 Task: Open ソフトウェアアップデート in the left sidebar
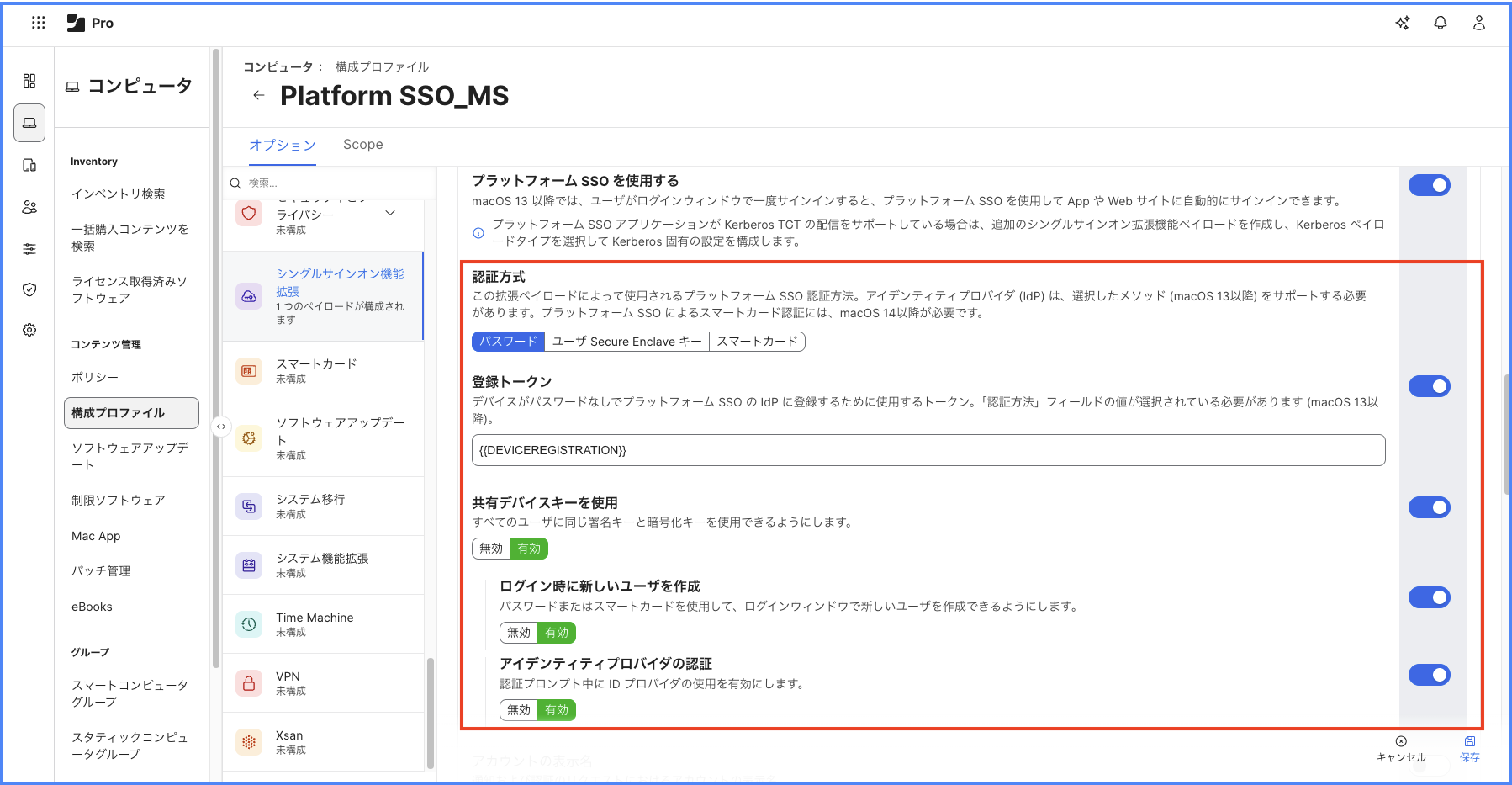tap(130, 456)
